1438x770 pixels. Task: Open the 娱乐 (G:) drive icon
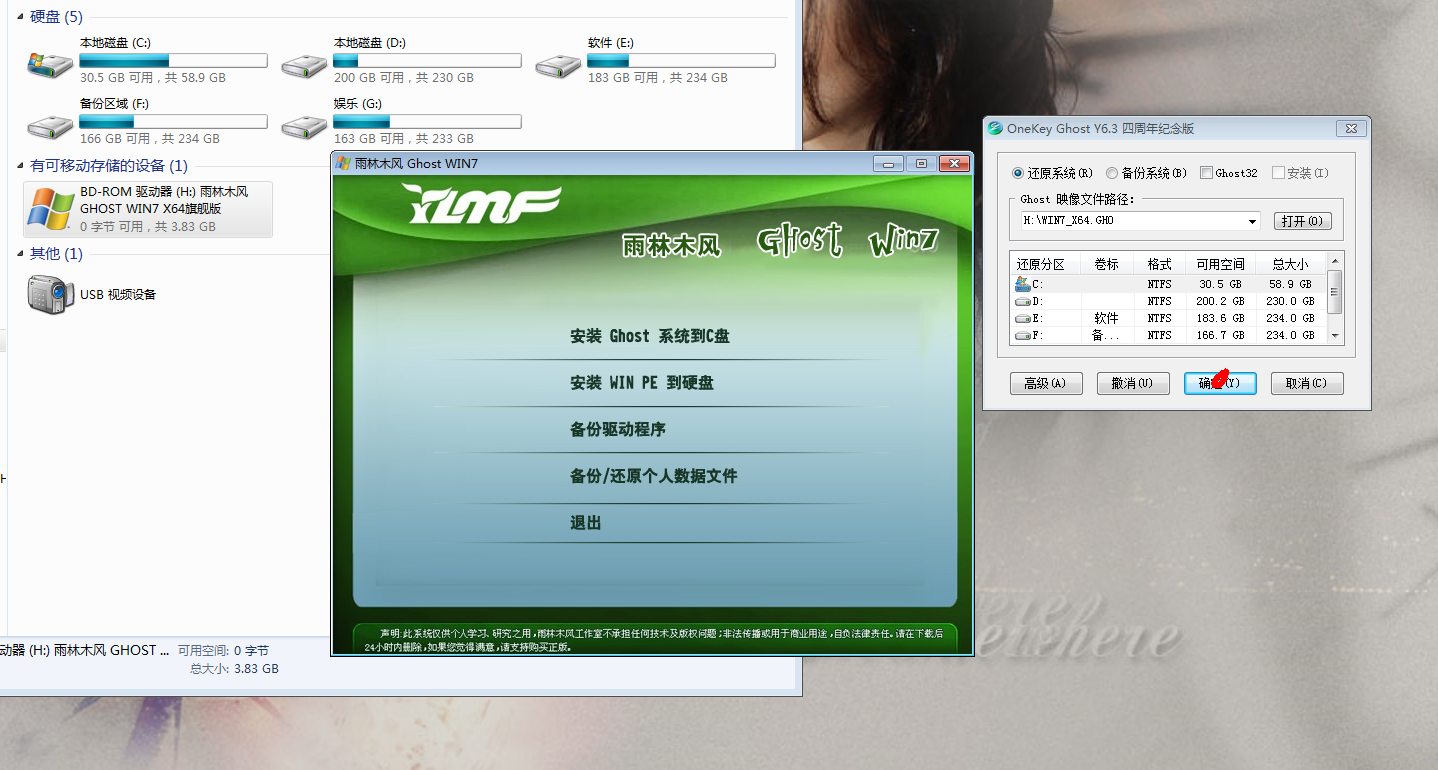coord(304,126)
